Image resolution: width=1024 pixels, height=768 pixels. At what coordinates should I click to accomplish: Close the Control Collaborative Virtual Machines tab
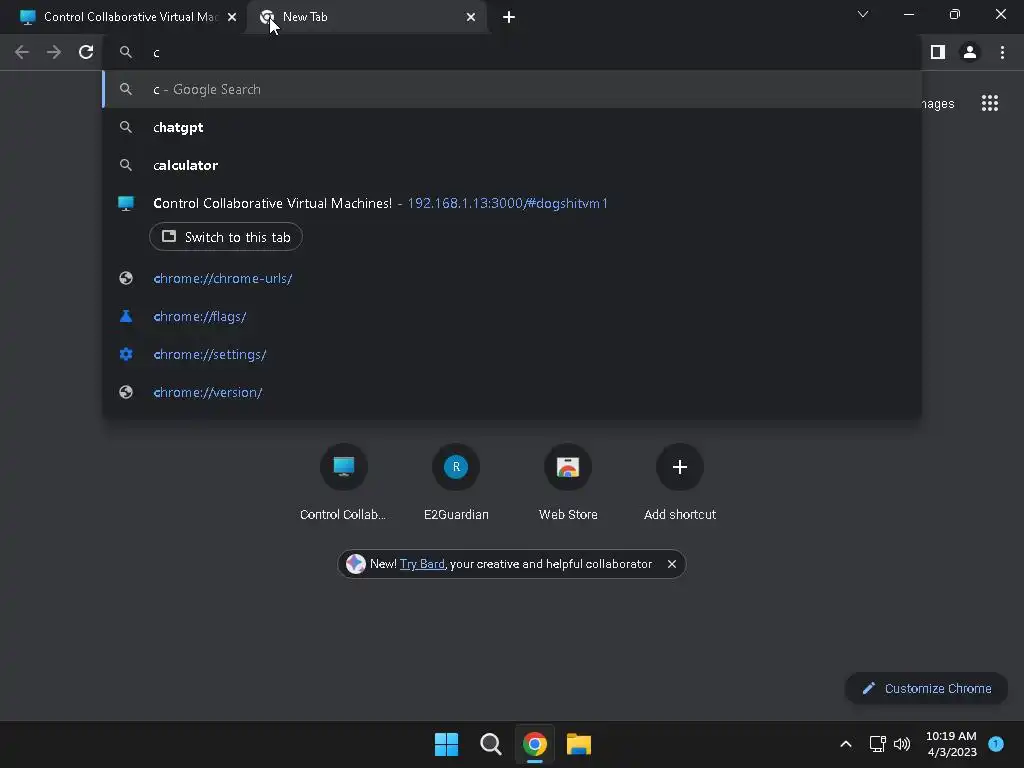coord(232,17)
